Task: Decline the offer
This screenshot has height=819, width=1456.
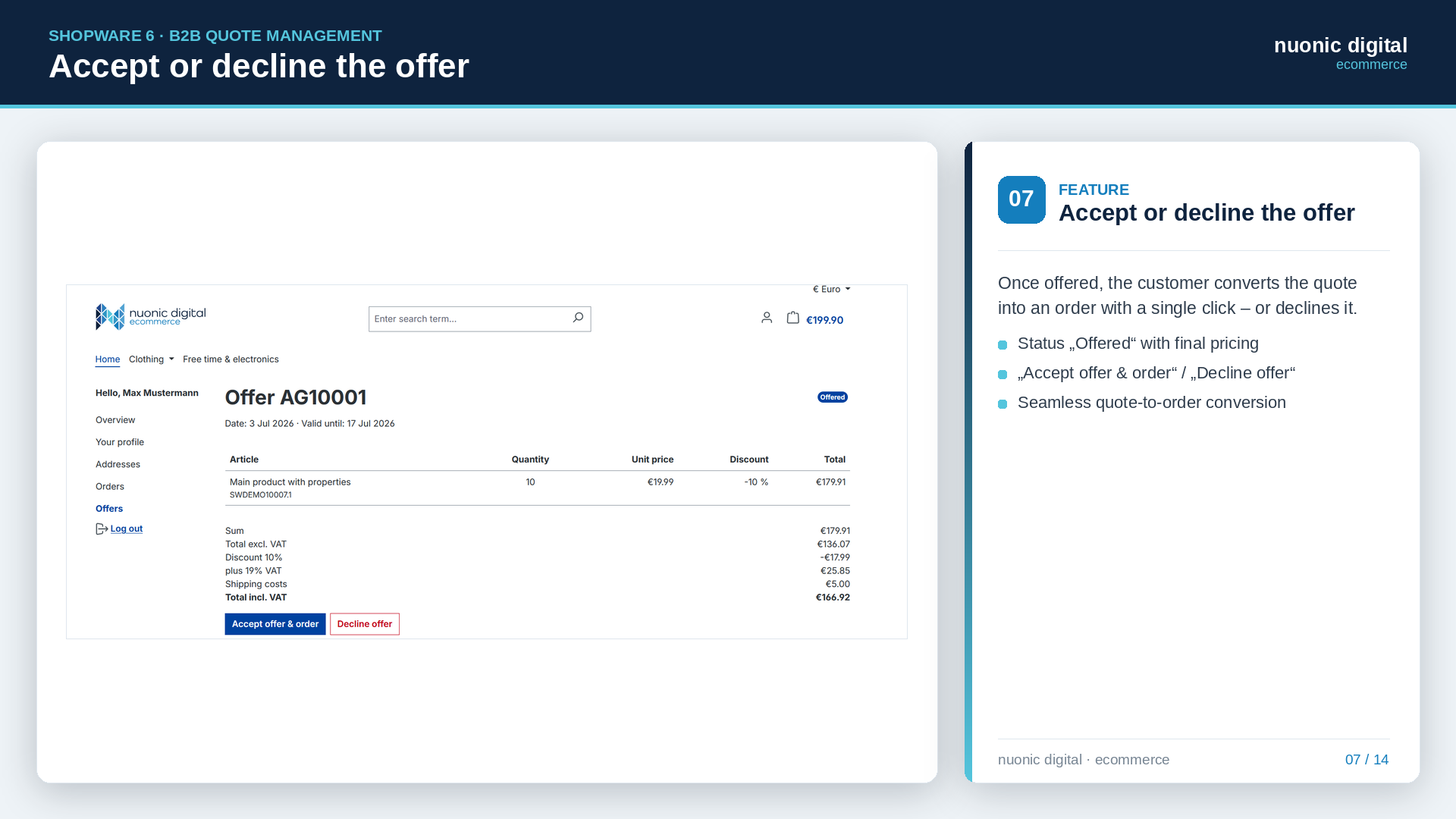Action: [365, 624]
